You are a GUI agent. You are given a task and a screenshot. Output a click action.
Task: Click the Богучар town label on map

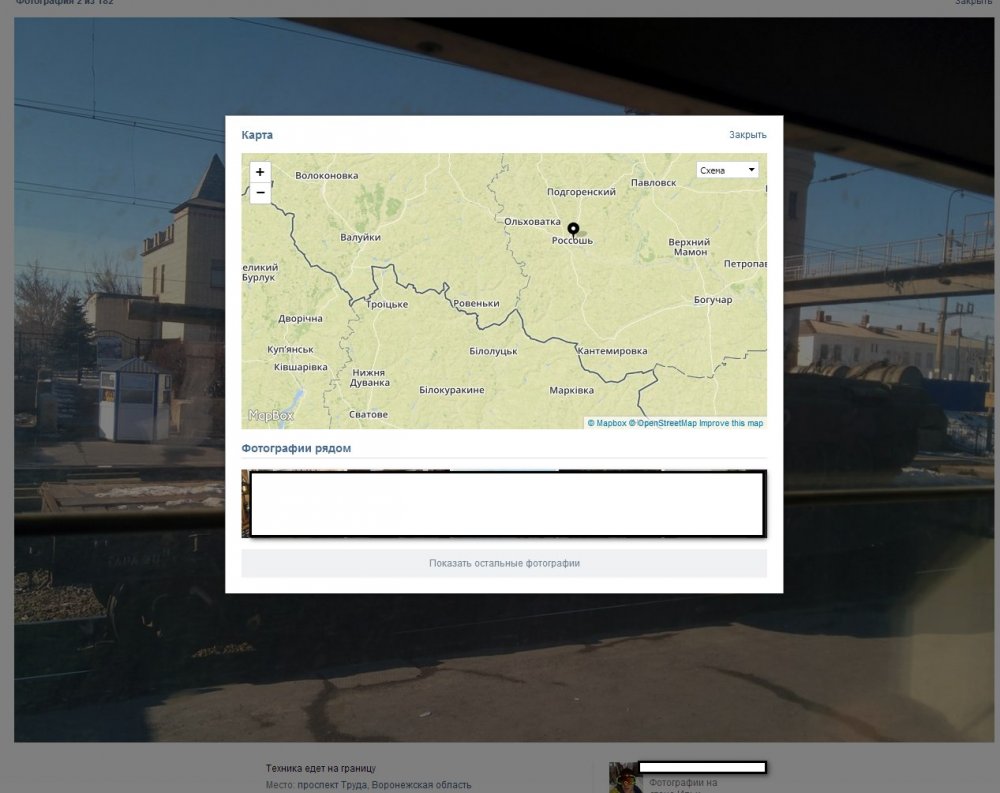click(712, 300)
